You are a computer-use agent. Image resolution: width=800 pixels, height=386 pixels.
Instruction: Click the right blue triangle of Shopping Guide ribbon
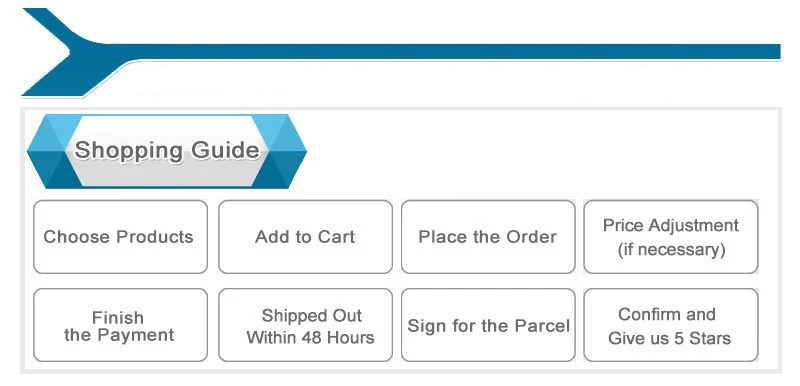(280, 151)
